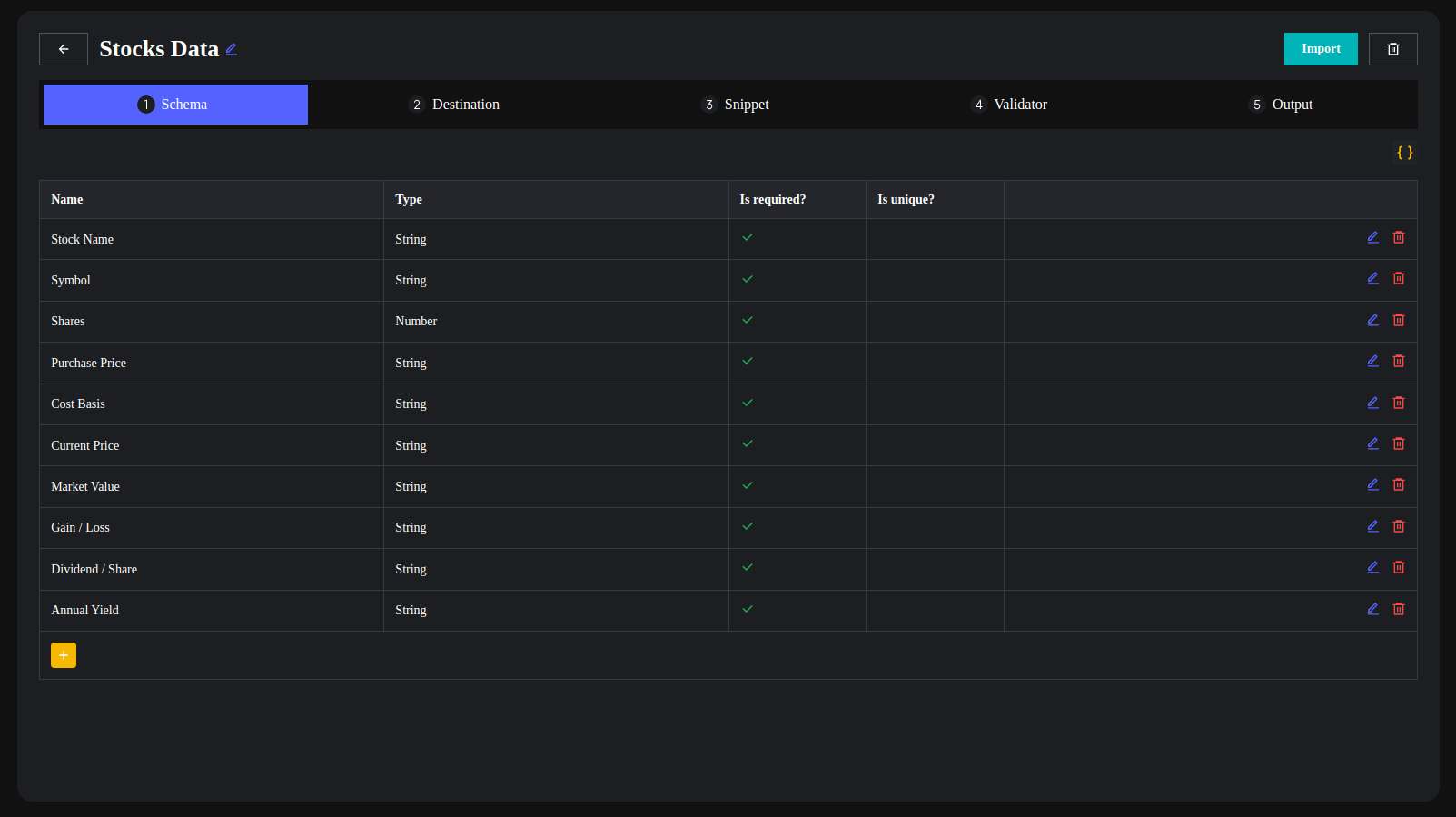This screenshot has height=817, width=1456.
Task: Delete the Cost Basis row
Action: pos(1399,403)
